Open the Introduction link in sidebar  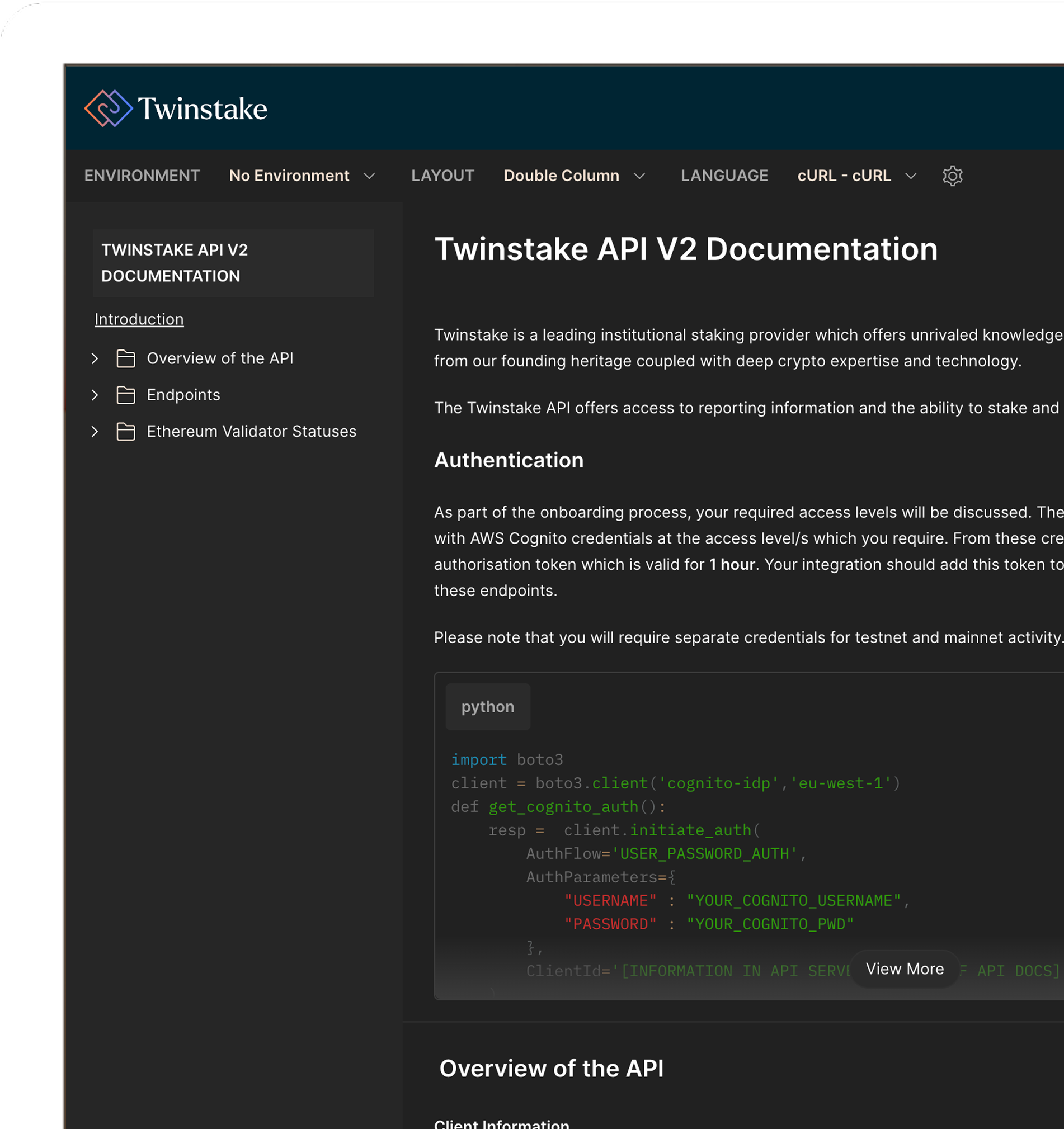(139, 319)
